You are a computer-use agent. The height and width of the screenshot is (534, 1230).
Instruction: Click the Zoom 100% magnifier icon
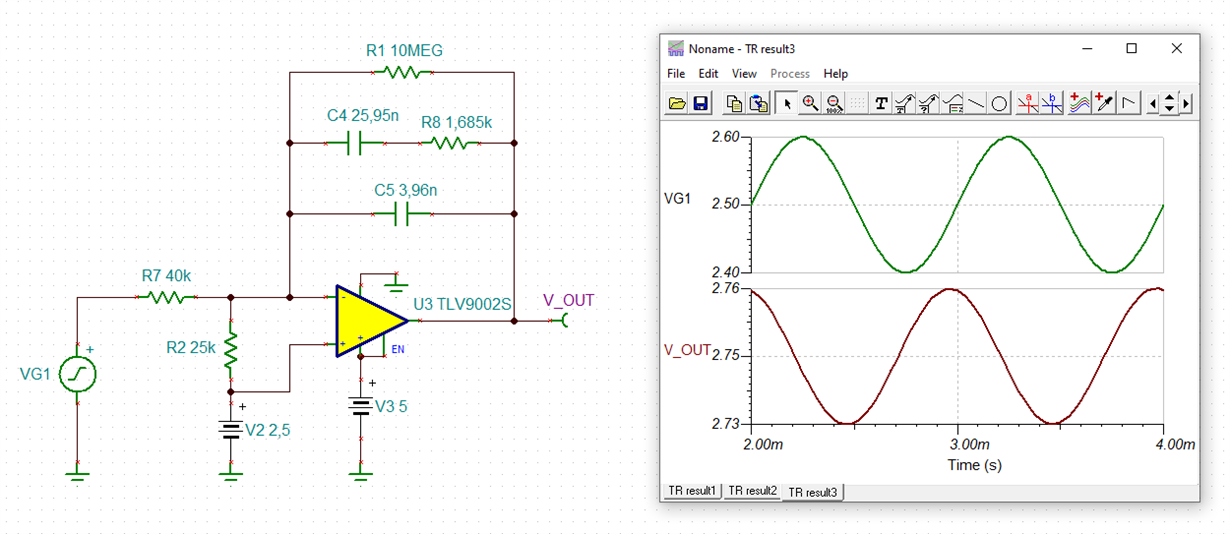(x=834, y=103)
